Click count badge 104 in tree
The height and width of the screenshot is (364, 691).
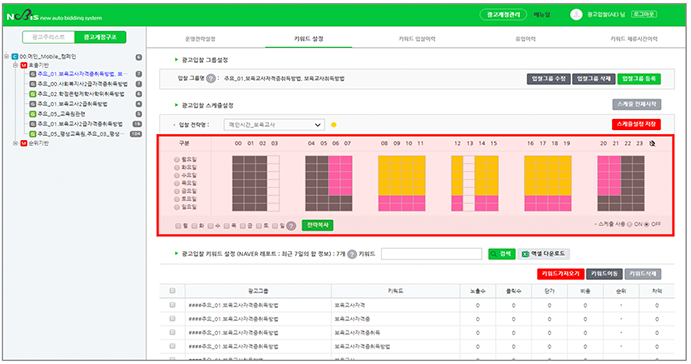pyautogui.click(x=136, y=134)
